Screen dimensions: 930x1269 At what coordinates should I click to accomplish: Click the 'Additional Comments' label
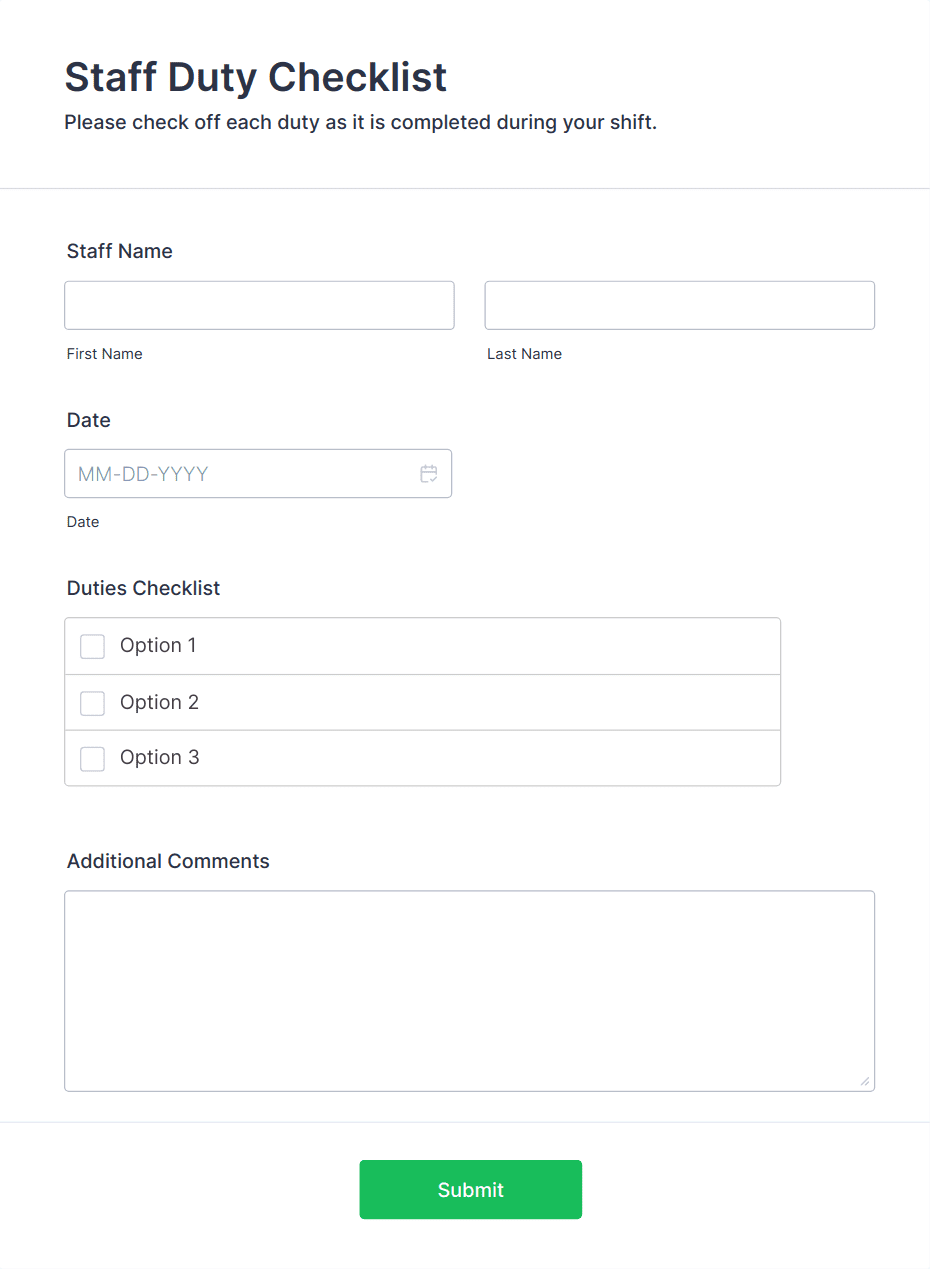coord(168,861)
